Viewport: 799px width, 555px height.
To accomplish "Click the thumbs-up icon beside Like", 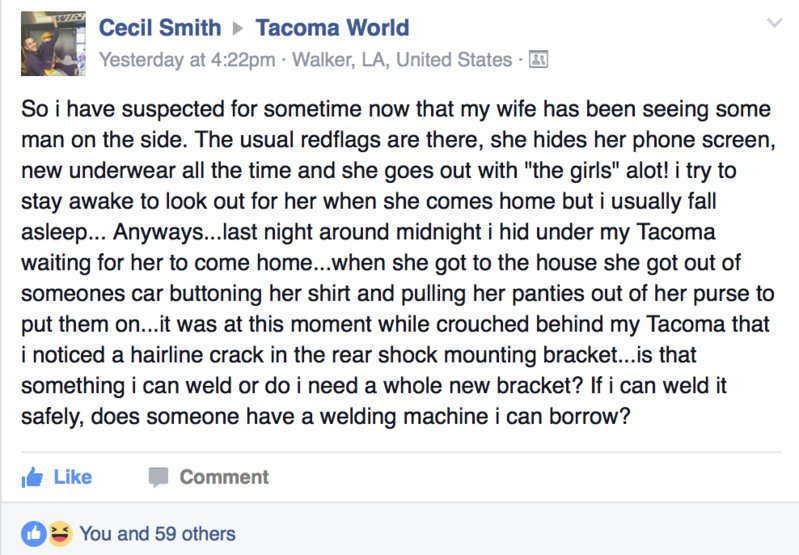I will tap(32, 478).
